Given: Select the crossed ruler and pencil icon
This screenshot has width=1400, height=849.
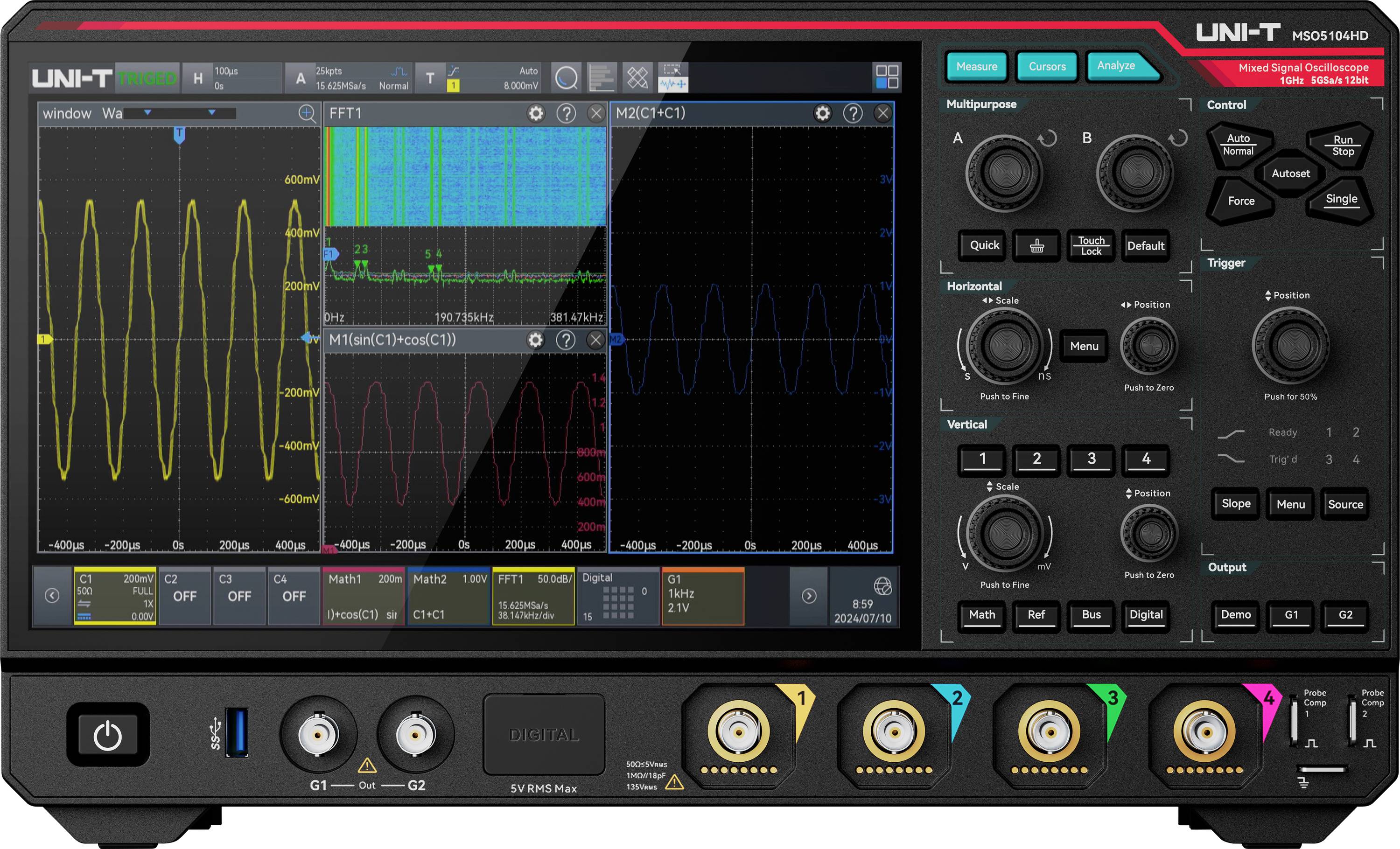Looking at the screenshot, I should coord(637,78).
